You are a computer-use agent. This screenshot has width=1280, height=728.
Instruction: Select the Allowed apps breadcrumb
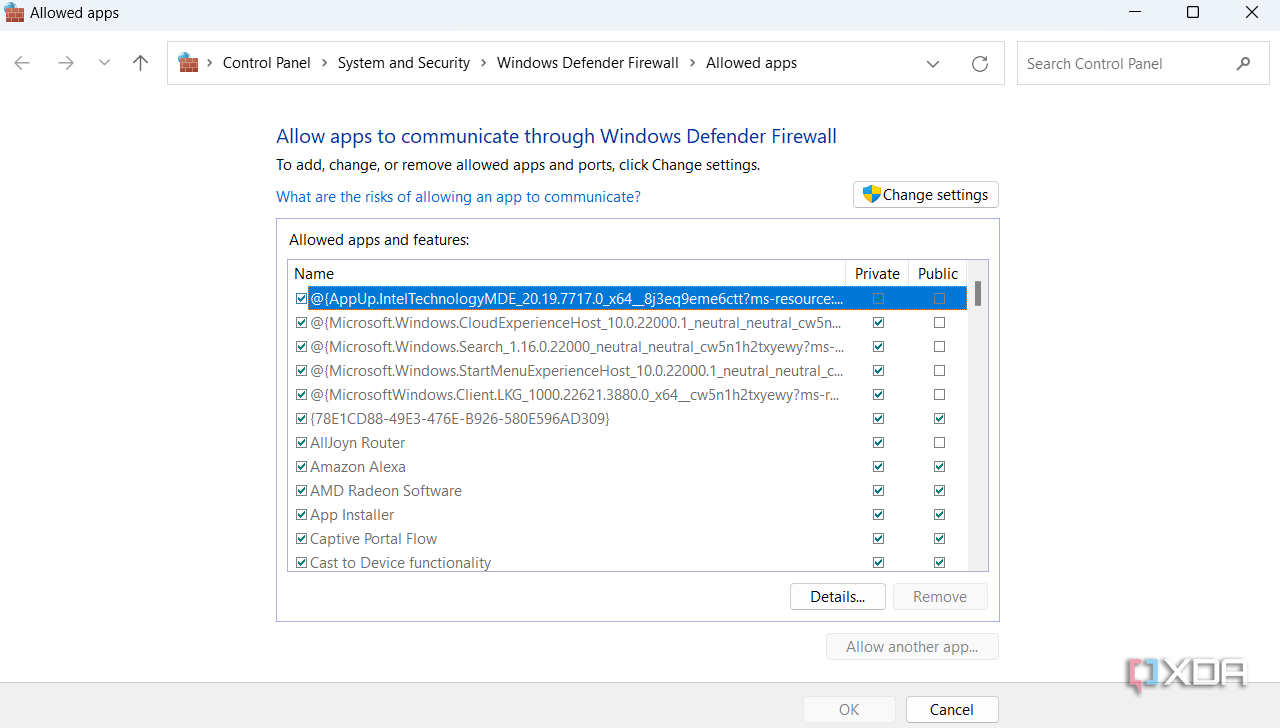[x=752, y=63]
